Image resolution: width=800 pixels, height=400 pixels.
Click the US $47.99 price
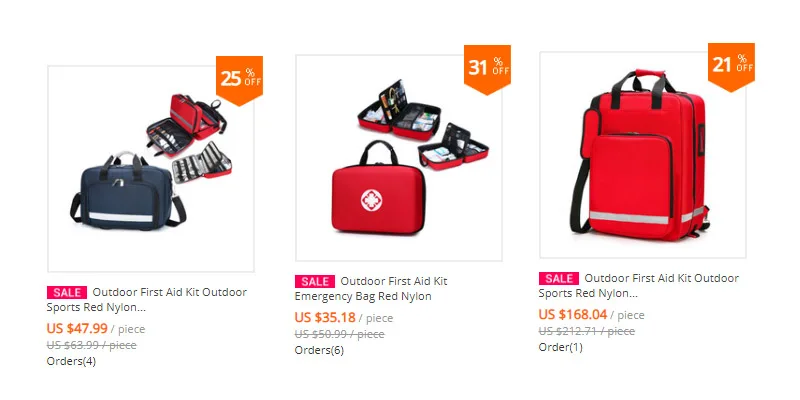click(77, 328)
